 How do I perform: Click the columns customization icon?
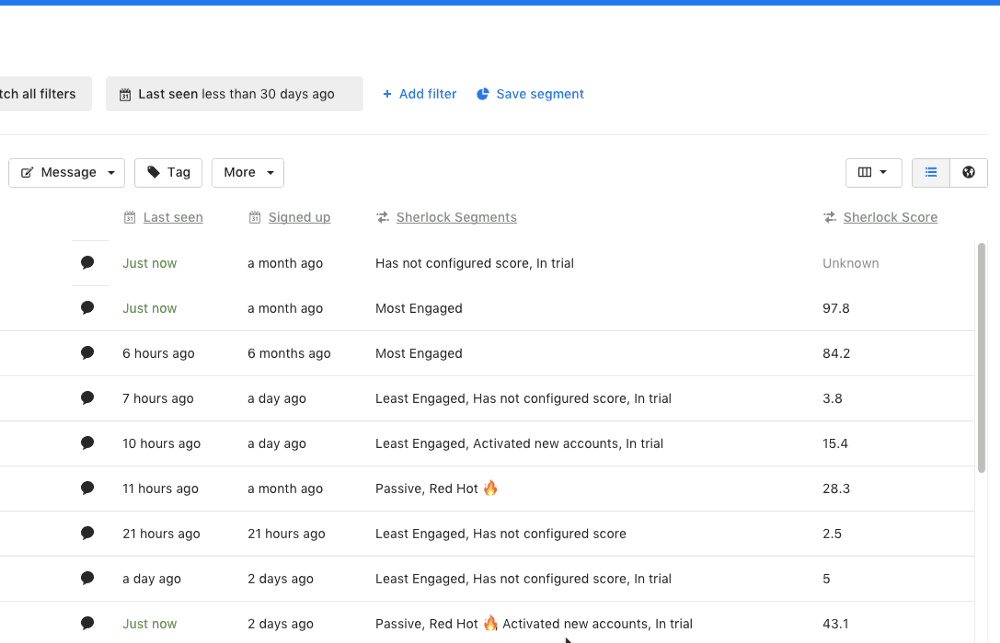coord(867,172)
